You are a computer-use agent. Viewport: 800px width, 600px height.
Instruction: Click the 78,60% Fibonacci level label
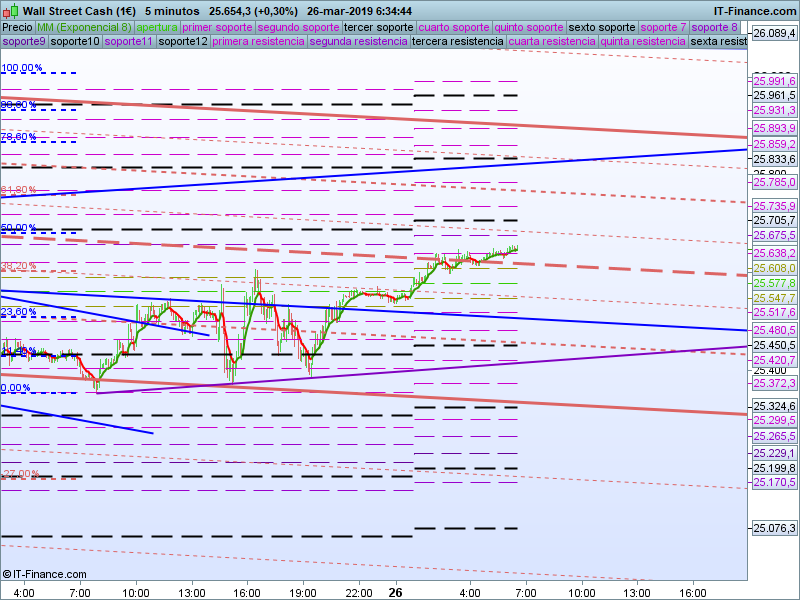[x=18, y=137]
